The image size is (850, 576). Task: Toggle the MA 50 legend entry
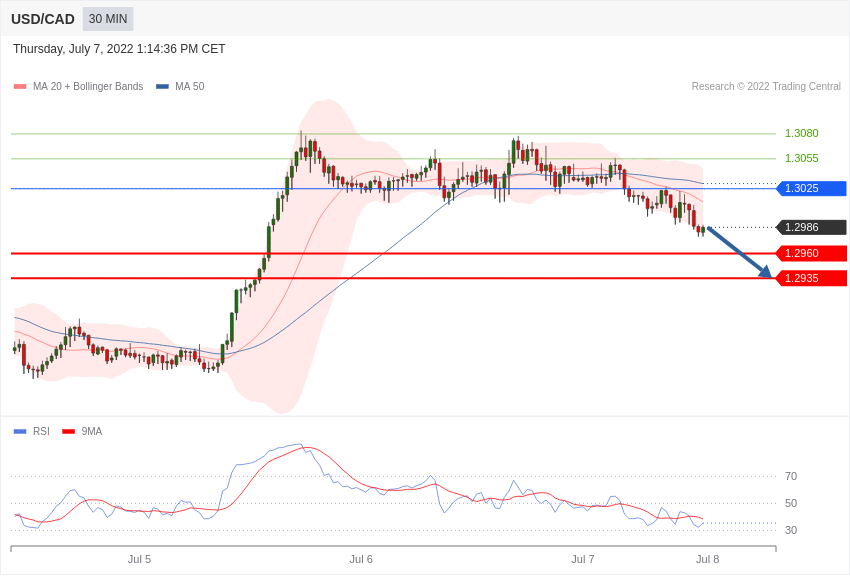pos(180,87)
